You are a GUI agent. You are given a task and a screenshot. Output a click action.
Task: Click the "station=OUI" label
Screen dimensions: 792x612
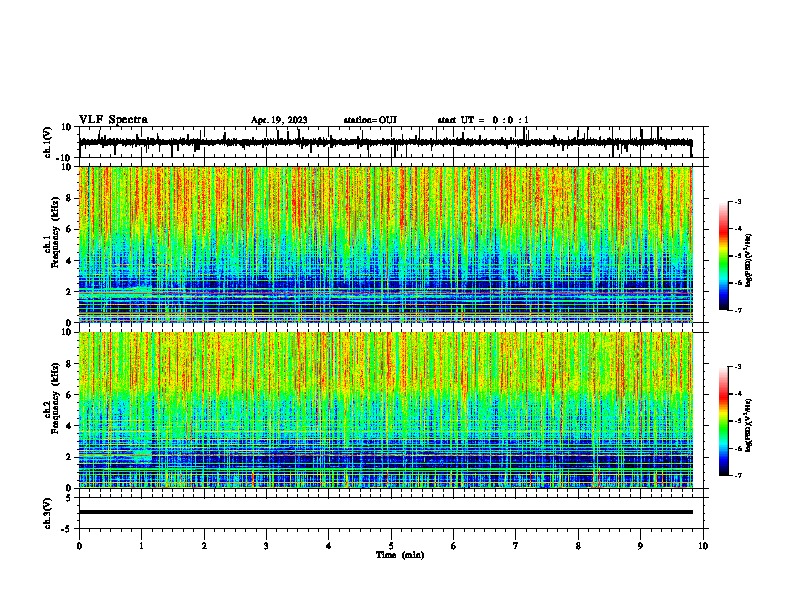[370, 120]
